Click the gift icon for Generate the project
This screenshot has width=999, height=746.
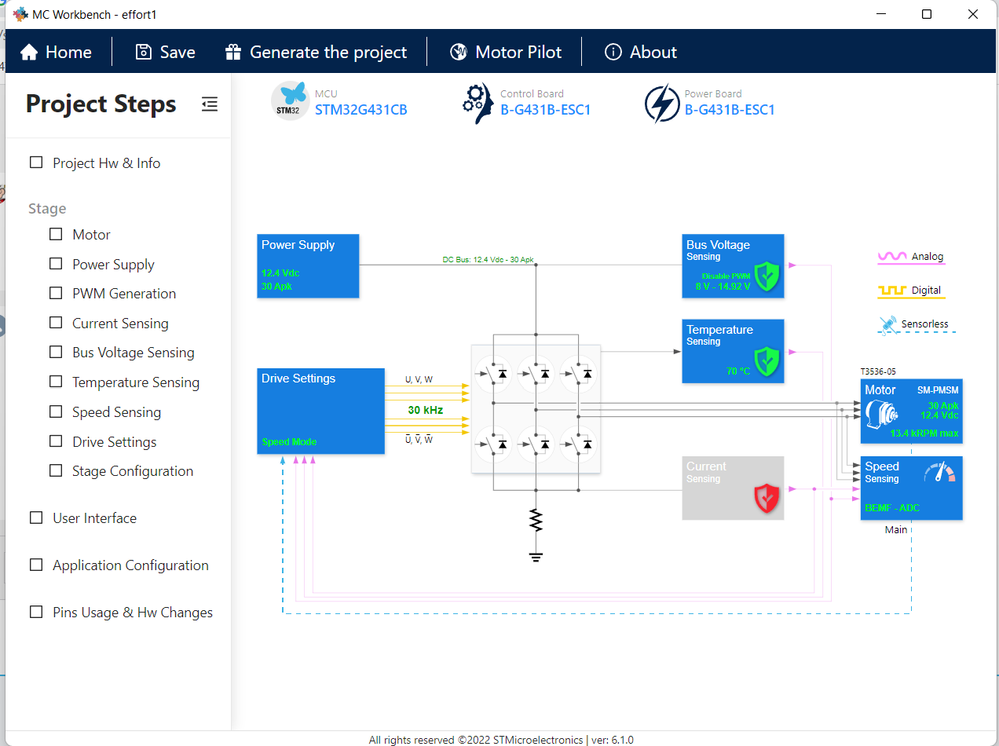(233, 52)
